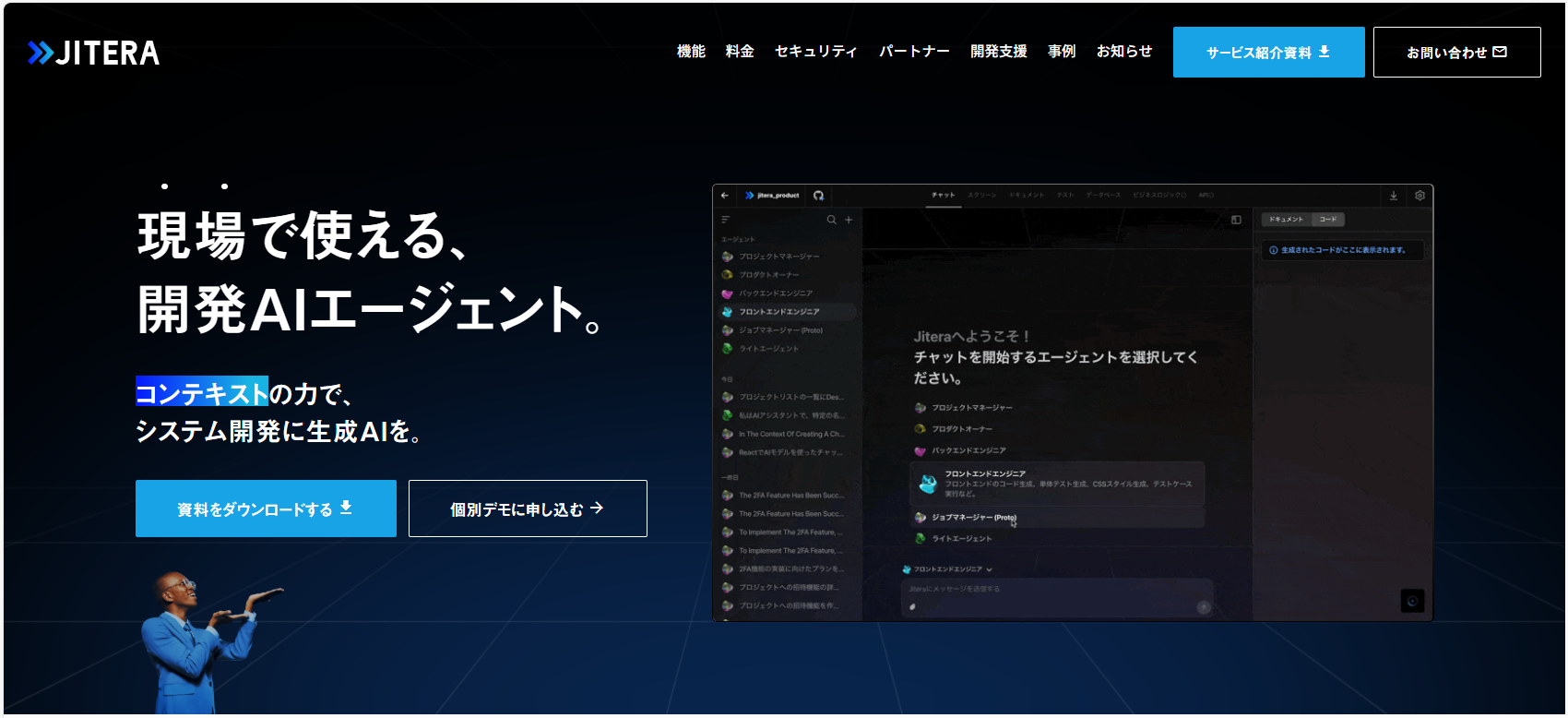Click the download icon in the preview top bar
Image resolution: width=1568 pixels, height=718 pixels.
click(x=1394, y=196)
